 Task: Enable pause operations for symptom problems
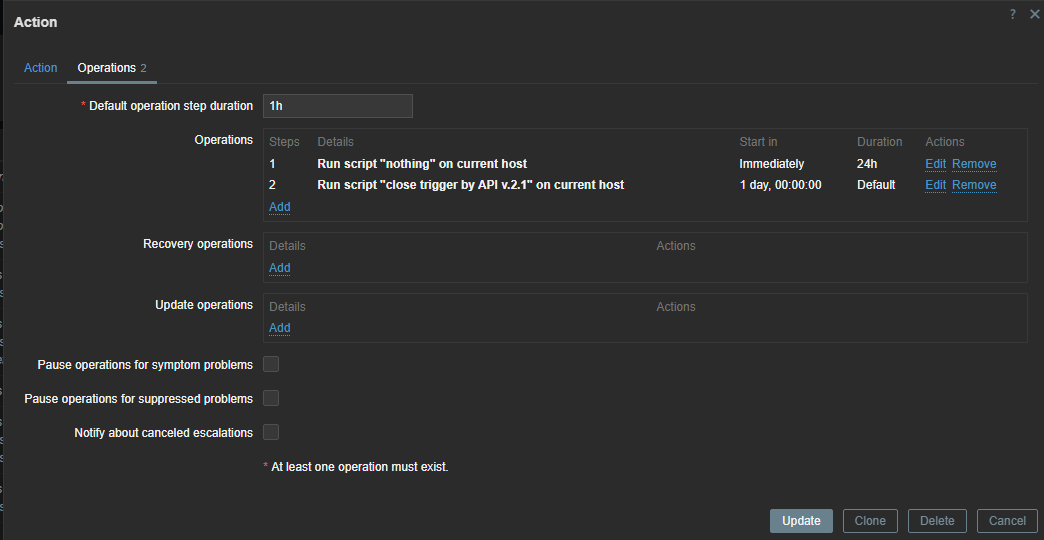[x=271, y=364]
